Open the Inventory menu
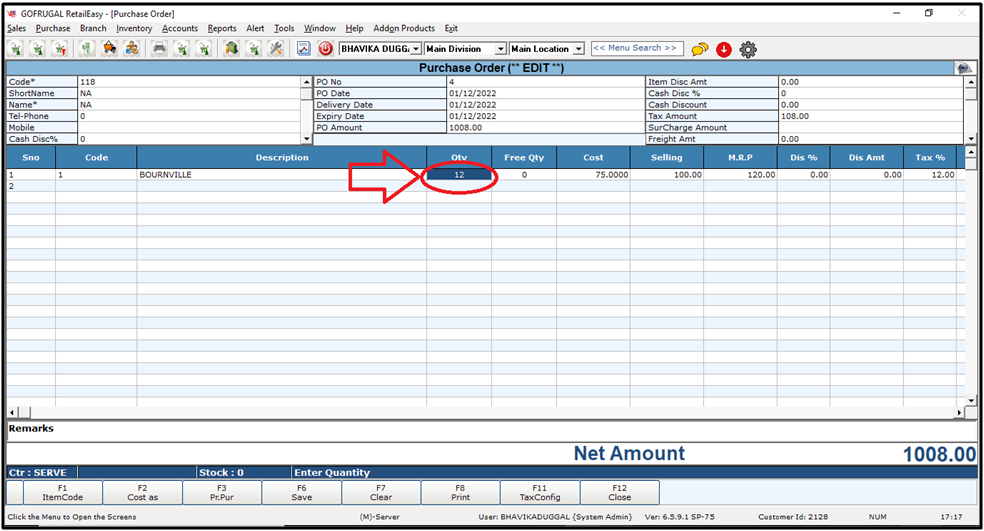 134,28
